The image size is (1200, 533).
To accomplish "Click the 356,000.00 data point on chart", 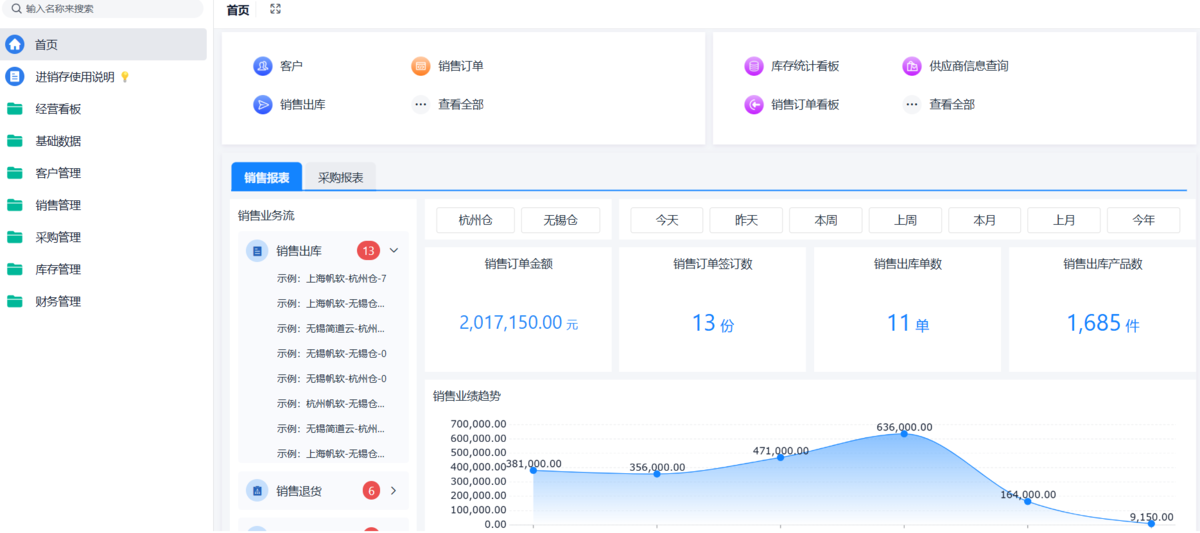I will coord(657,473).
